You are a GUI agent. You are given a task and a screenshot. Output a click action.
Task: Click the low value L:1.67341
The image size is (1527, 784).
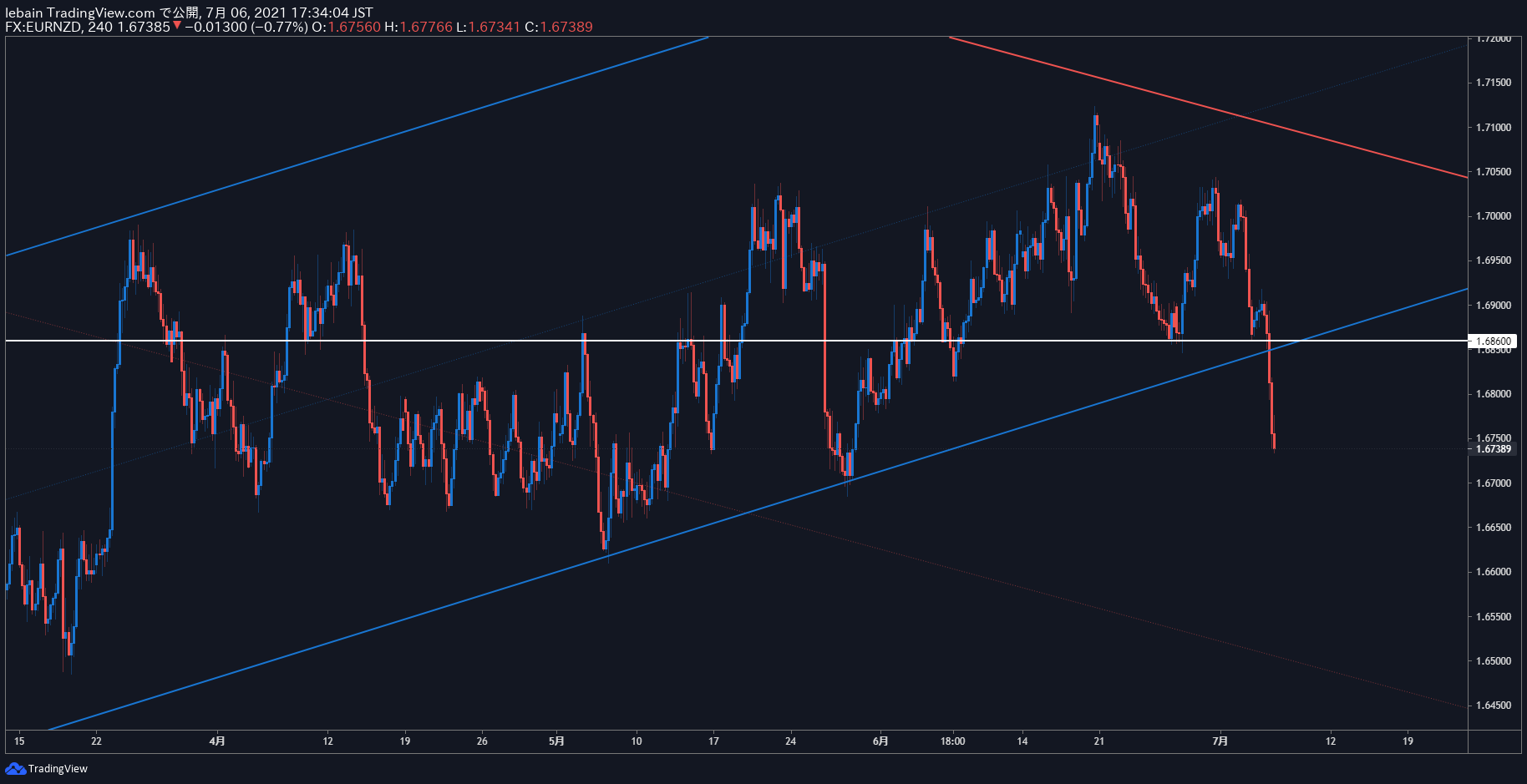pyautogui.click(x=488, y=27)
